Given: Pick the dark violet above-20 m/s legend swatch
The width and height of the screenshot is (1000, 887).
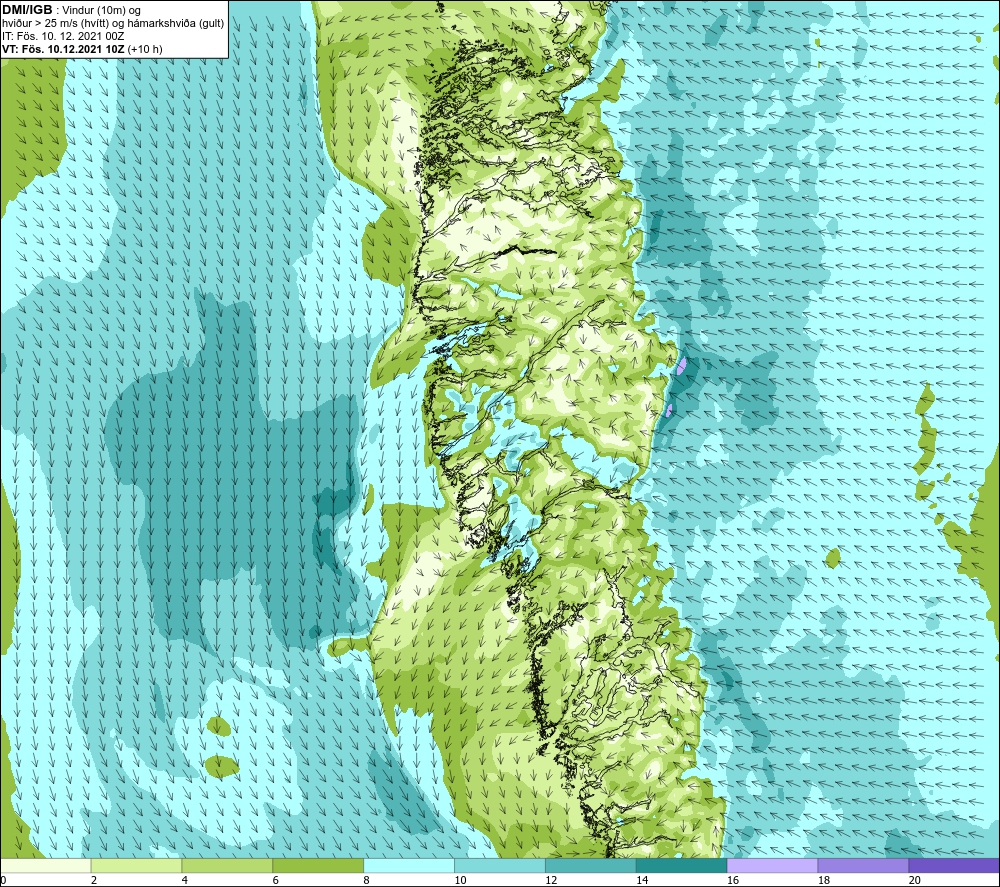Looking at the screenshot, I should pyautogui.click(x=954, y=865).
